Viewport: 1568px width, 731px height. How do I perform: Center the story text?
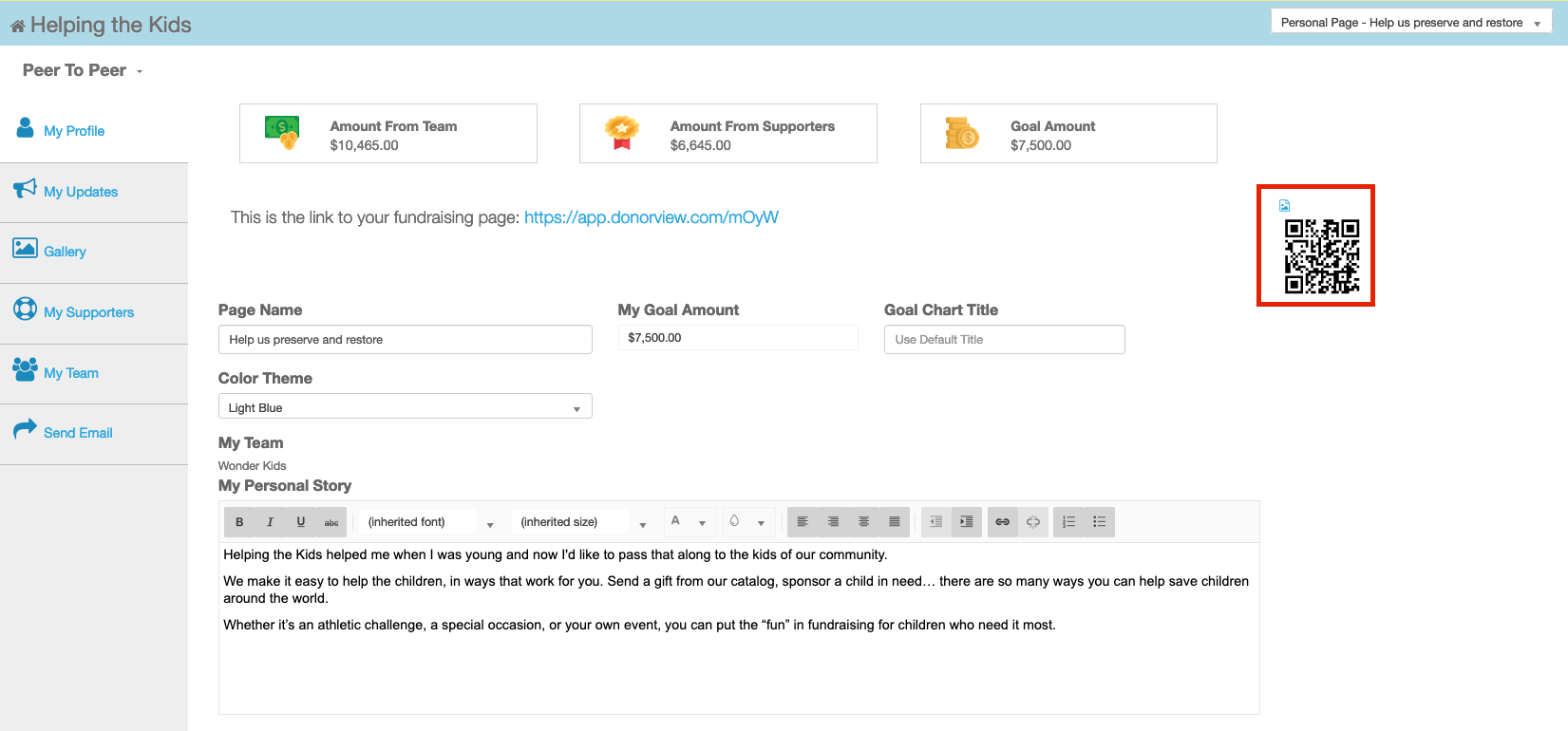(863, 522)
